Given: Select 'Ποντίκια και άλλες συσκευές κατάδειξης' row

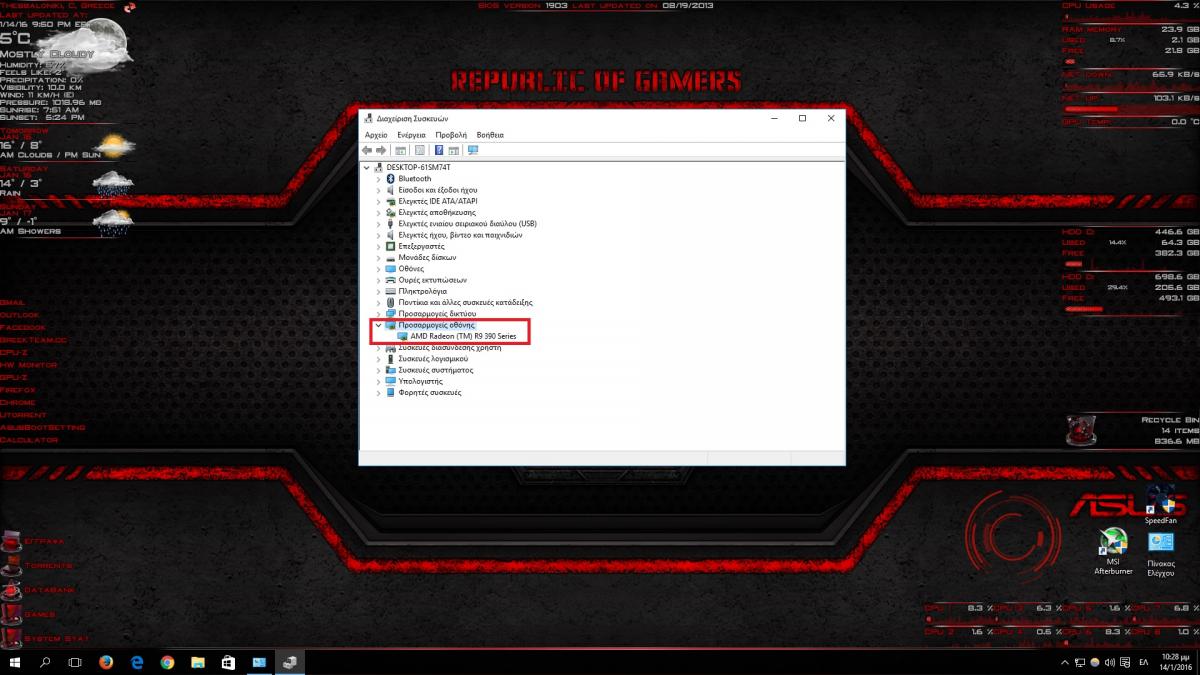Looking at the screenshot, I should click(465, 302).
